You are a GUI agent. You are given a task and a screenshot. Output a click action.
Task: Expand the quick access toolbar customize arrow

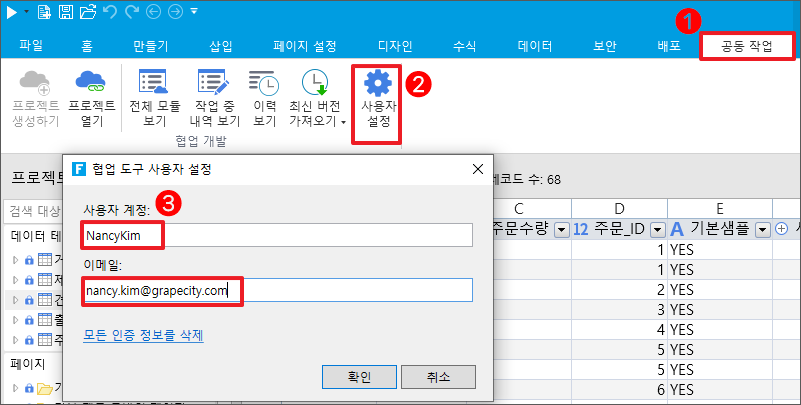(193, 12)
